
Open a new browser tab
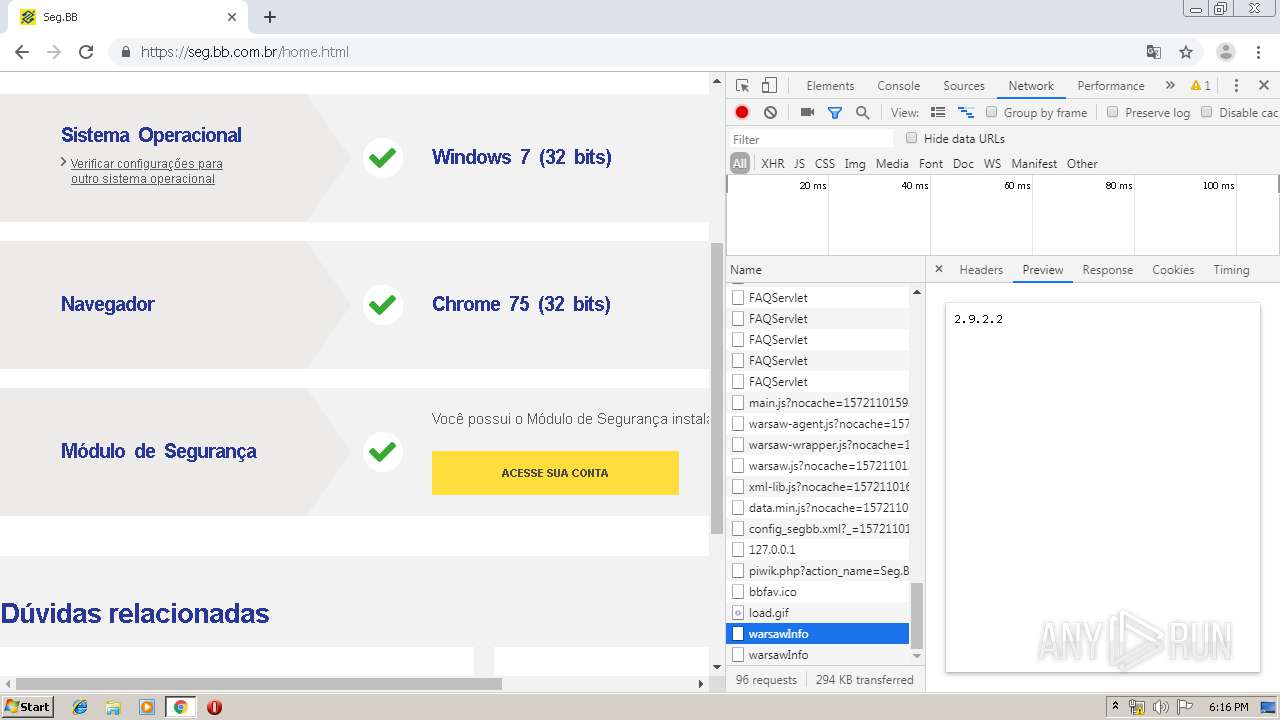[x=270, y=17]
